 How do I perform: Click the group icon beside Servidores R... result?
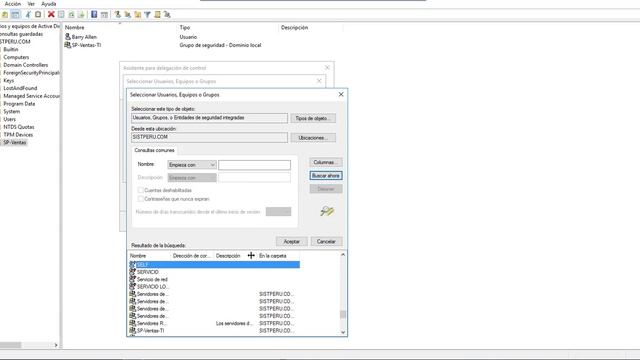[x=133, y=323]
